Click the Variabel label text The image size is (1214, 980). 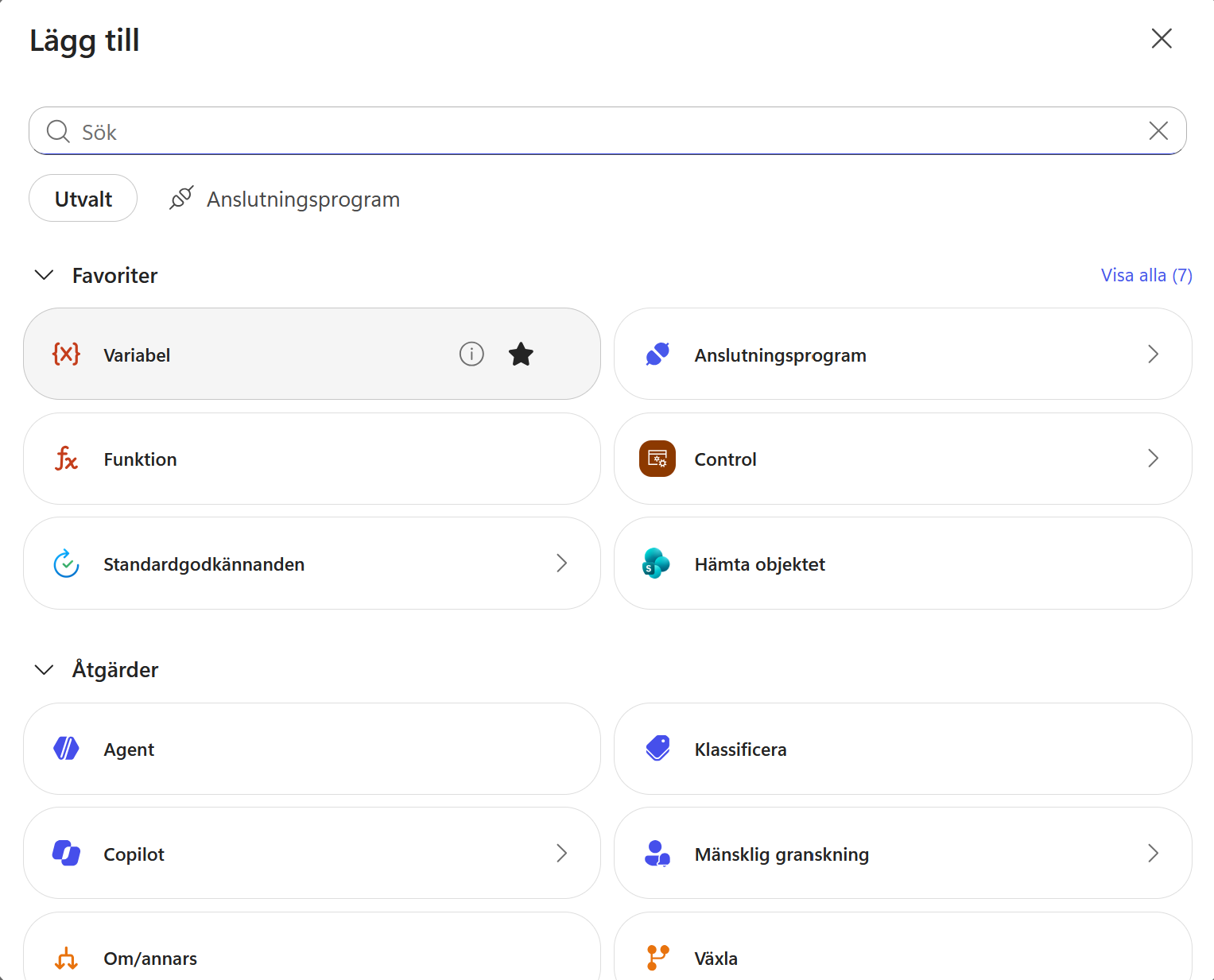(137, 355)
